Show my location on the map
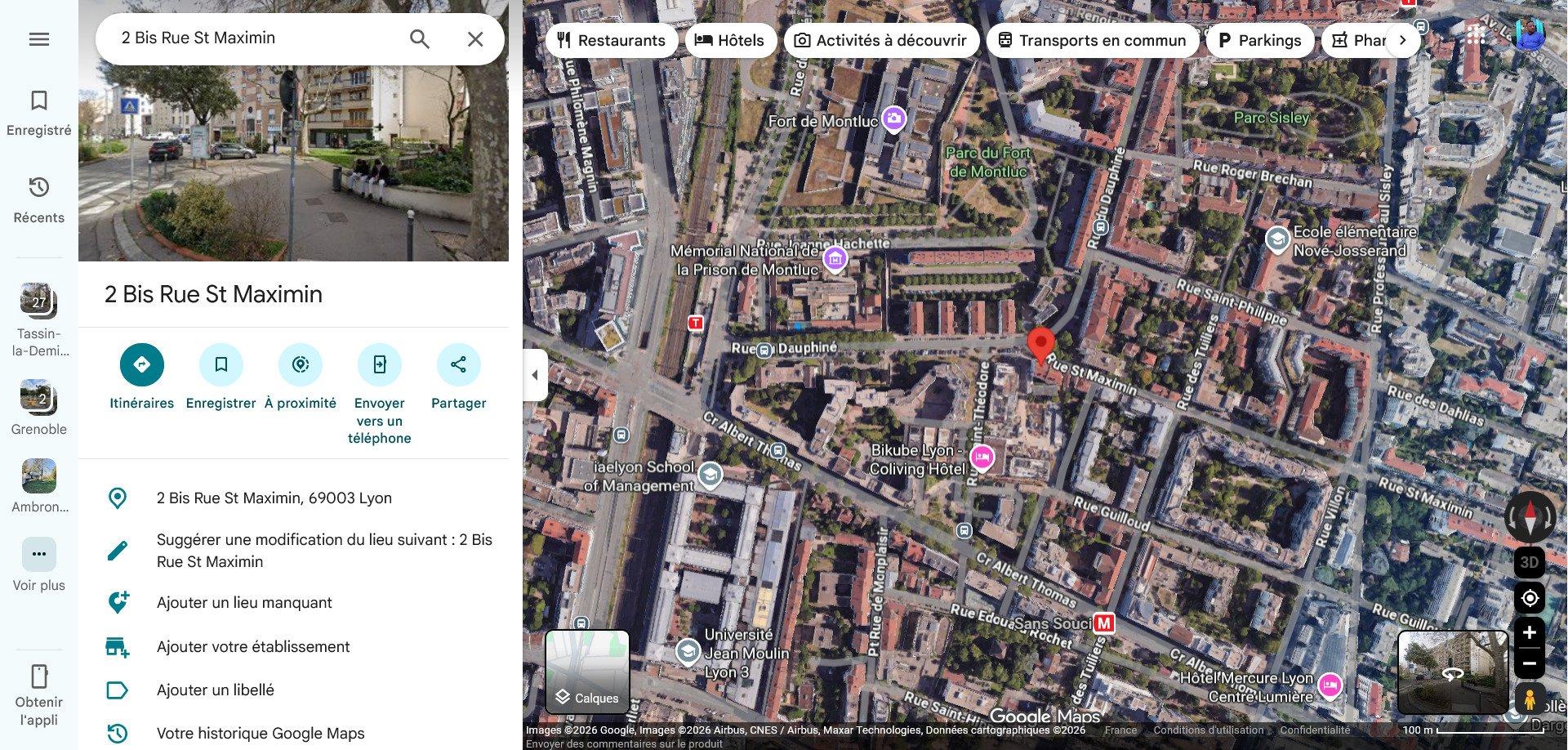The height and width of the screenshot is (750, 1568). [1530, 598]
